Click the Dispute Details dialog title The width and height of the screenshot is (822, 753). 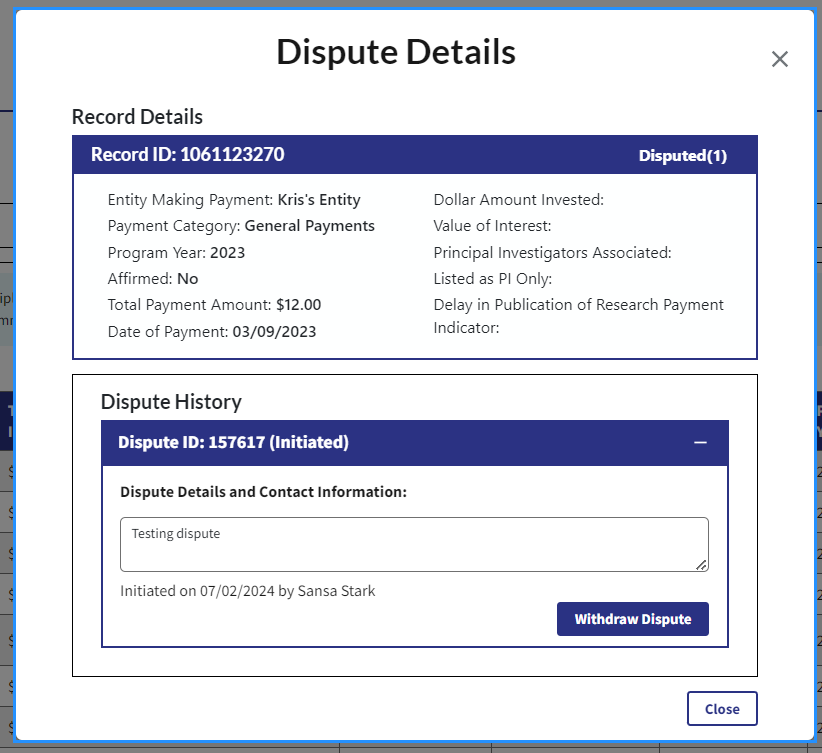tap(396, 52)
